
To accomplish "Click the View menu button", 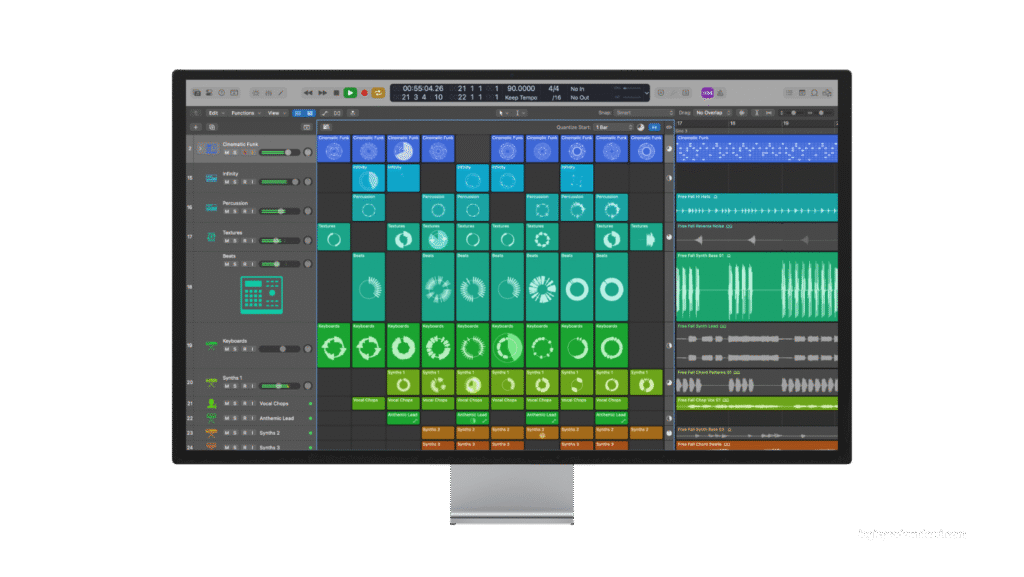I will (274, 113).
